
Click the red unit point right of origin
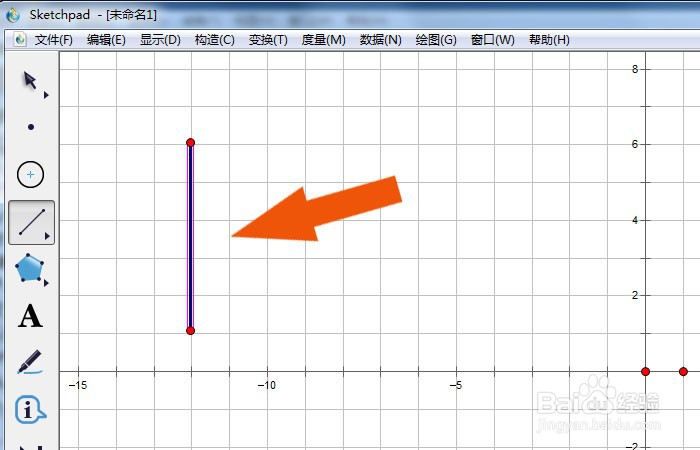(683, 371)
